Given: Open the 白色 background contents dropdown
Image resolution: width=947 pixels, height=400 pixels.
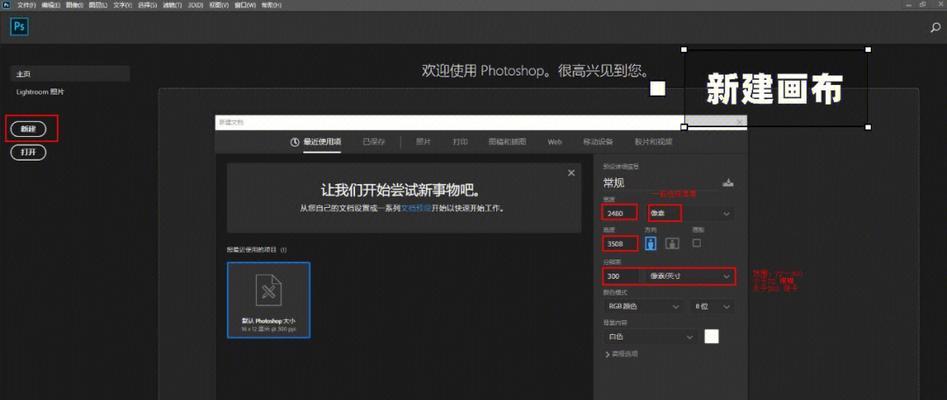Looking at the screenshot, I should click(x=650, y=337).
